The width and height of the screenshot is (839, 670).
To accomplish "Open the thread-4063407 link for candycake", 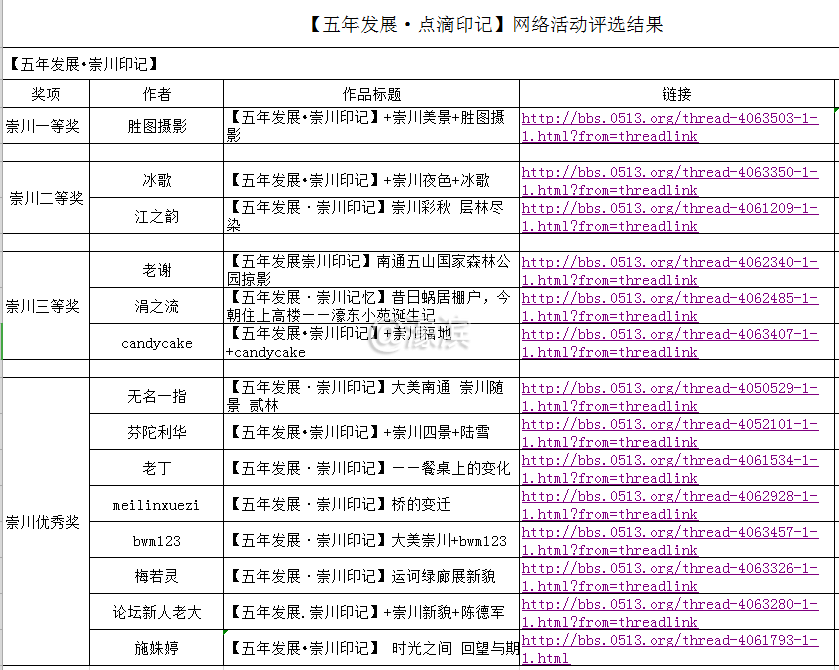I will [x=675, y=343].
